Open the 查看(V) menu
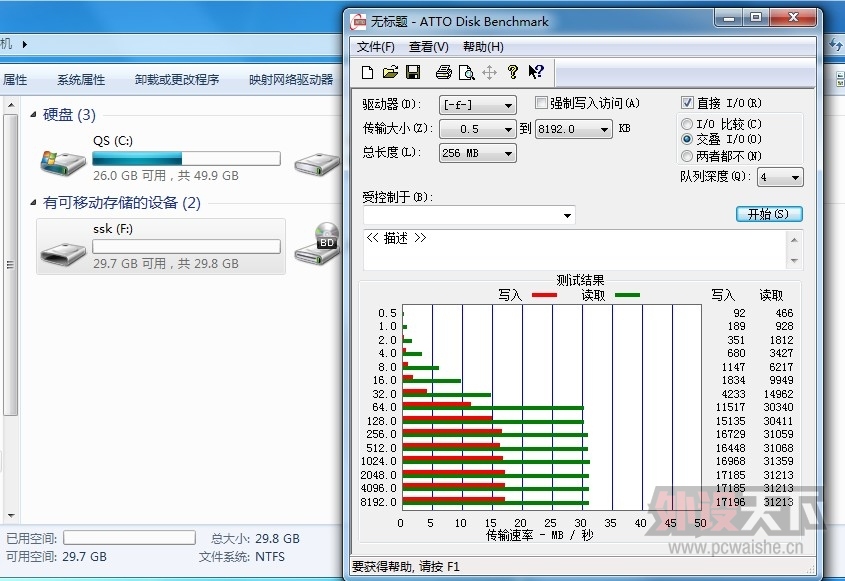 [428, 47]
